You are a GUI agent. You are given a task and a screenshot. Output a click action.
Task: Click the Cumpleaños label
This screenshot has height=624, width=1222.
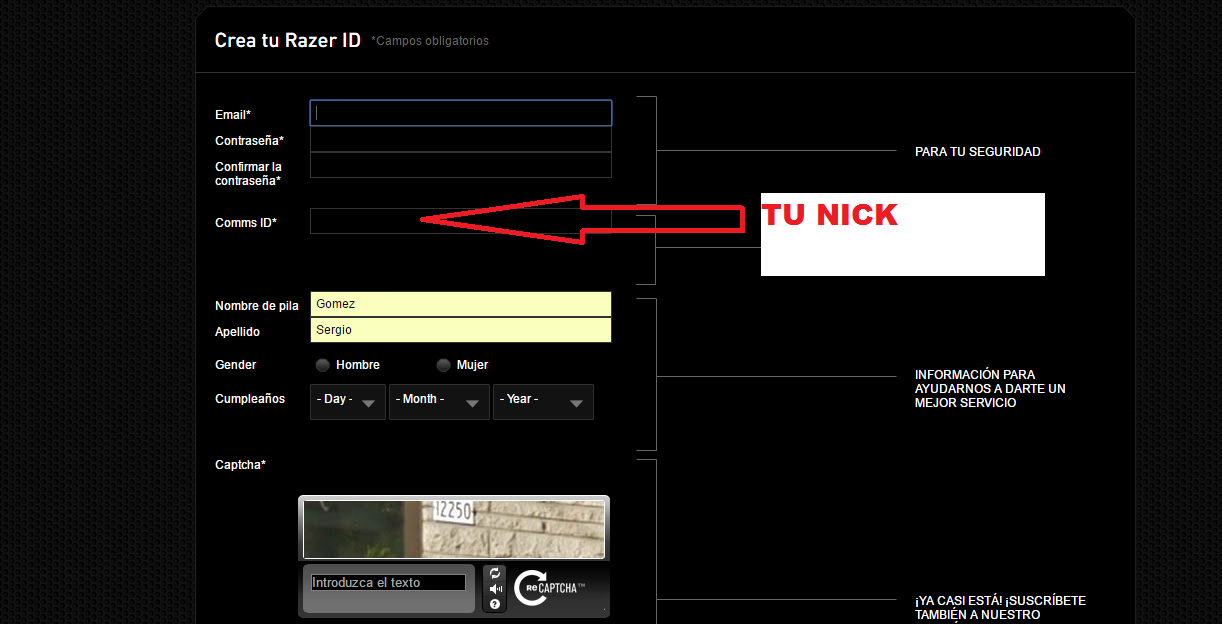tap(250, 399)
